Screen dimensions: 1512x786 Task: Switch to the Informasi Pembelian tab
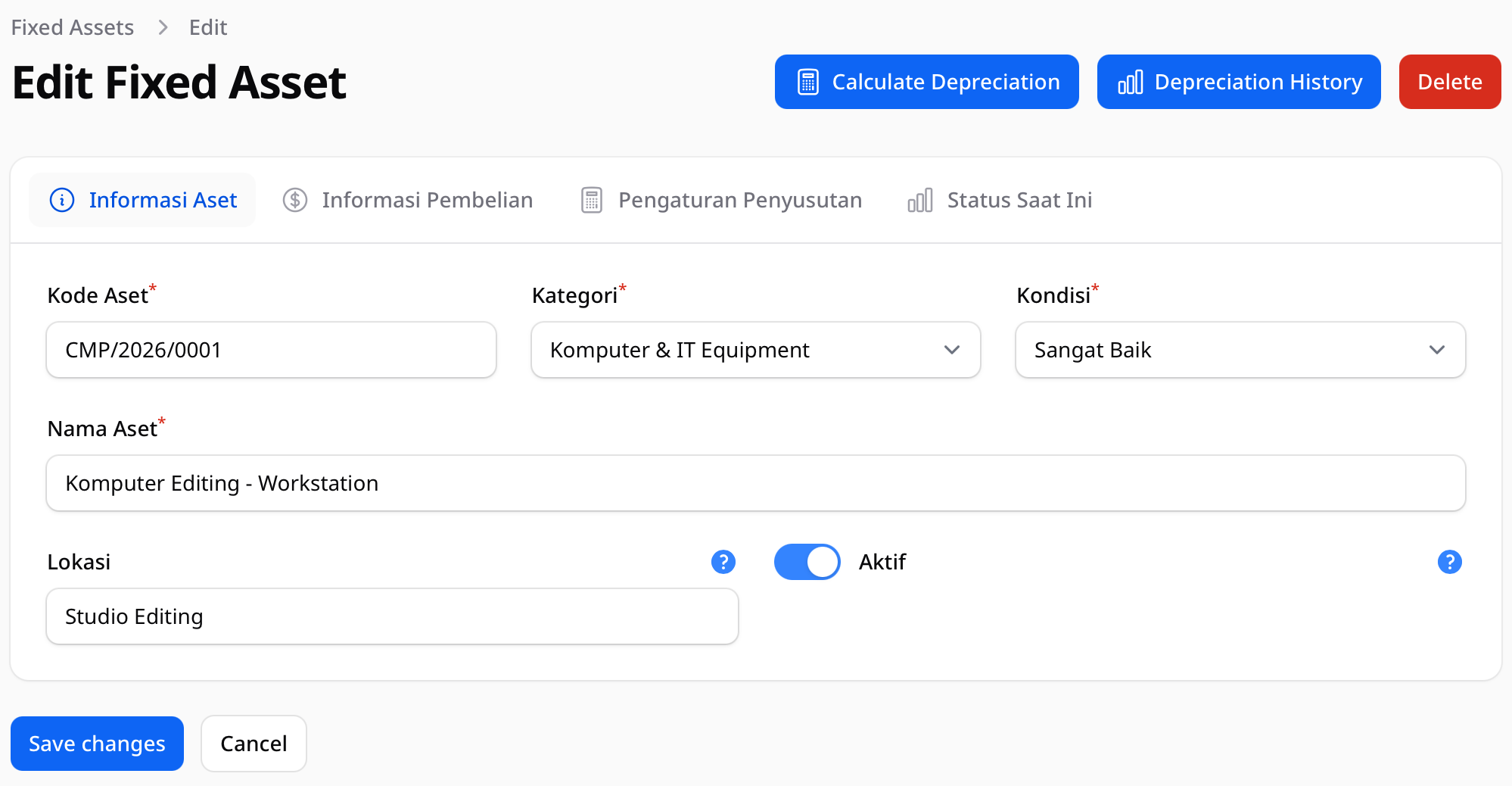coord(408,200)
